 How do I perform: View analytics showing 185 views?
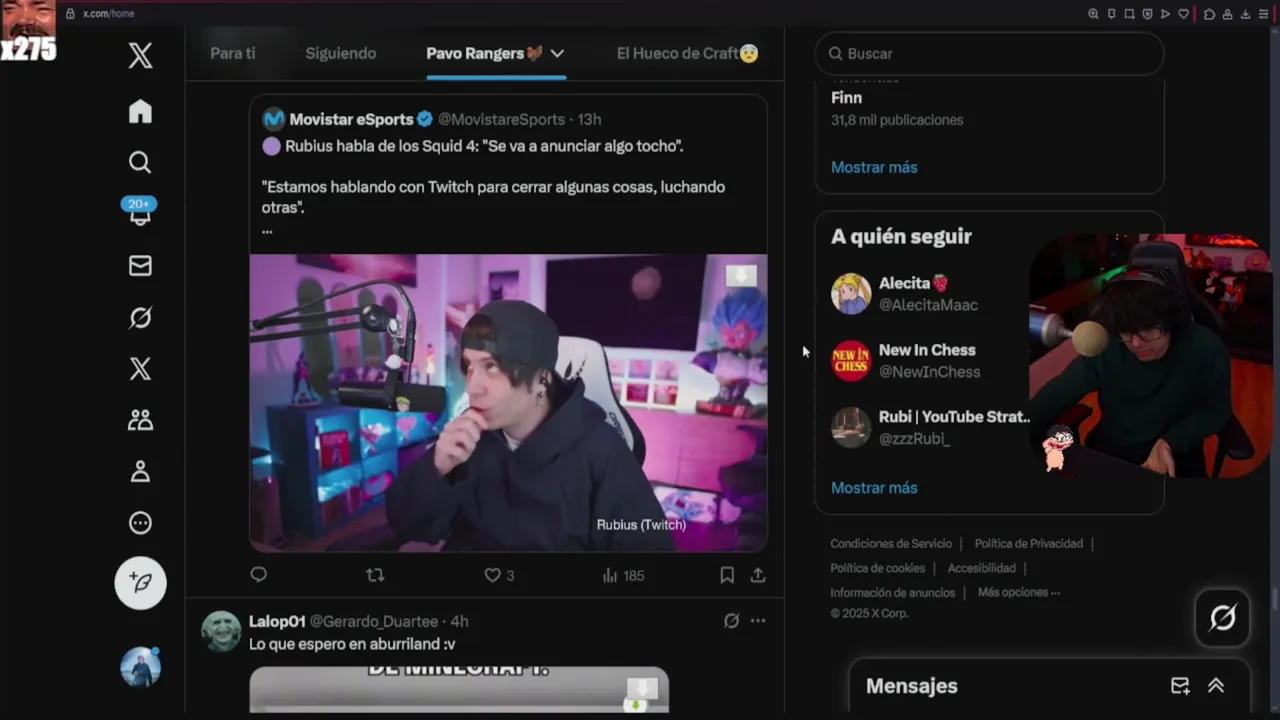(x=623, y=575)
